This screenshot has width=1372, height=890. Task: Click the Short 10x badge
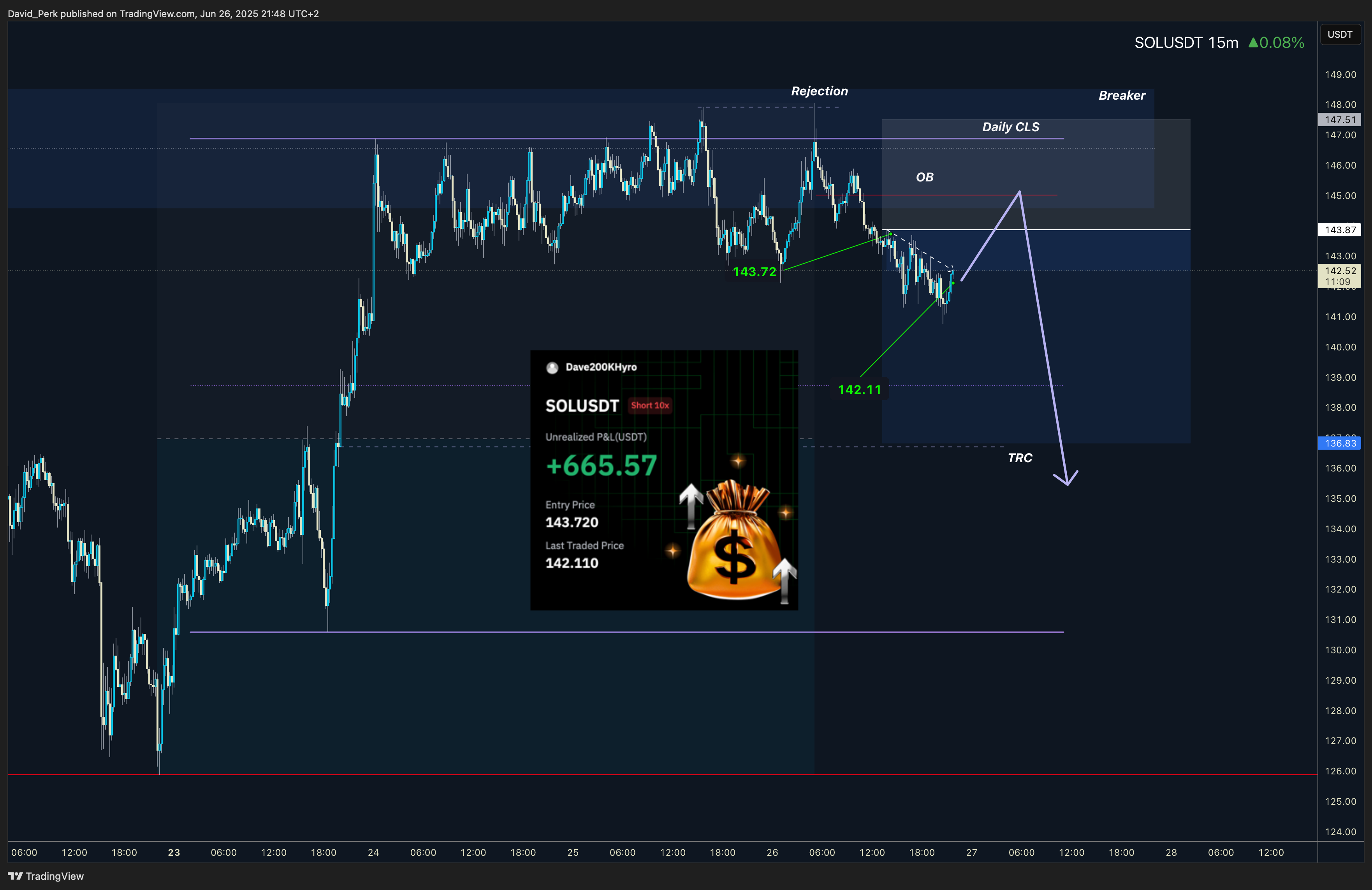tap(650, 405)
